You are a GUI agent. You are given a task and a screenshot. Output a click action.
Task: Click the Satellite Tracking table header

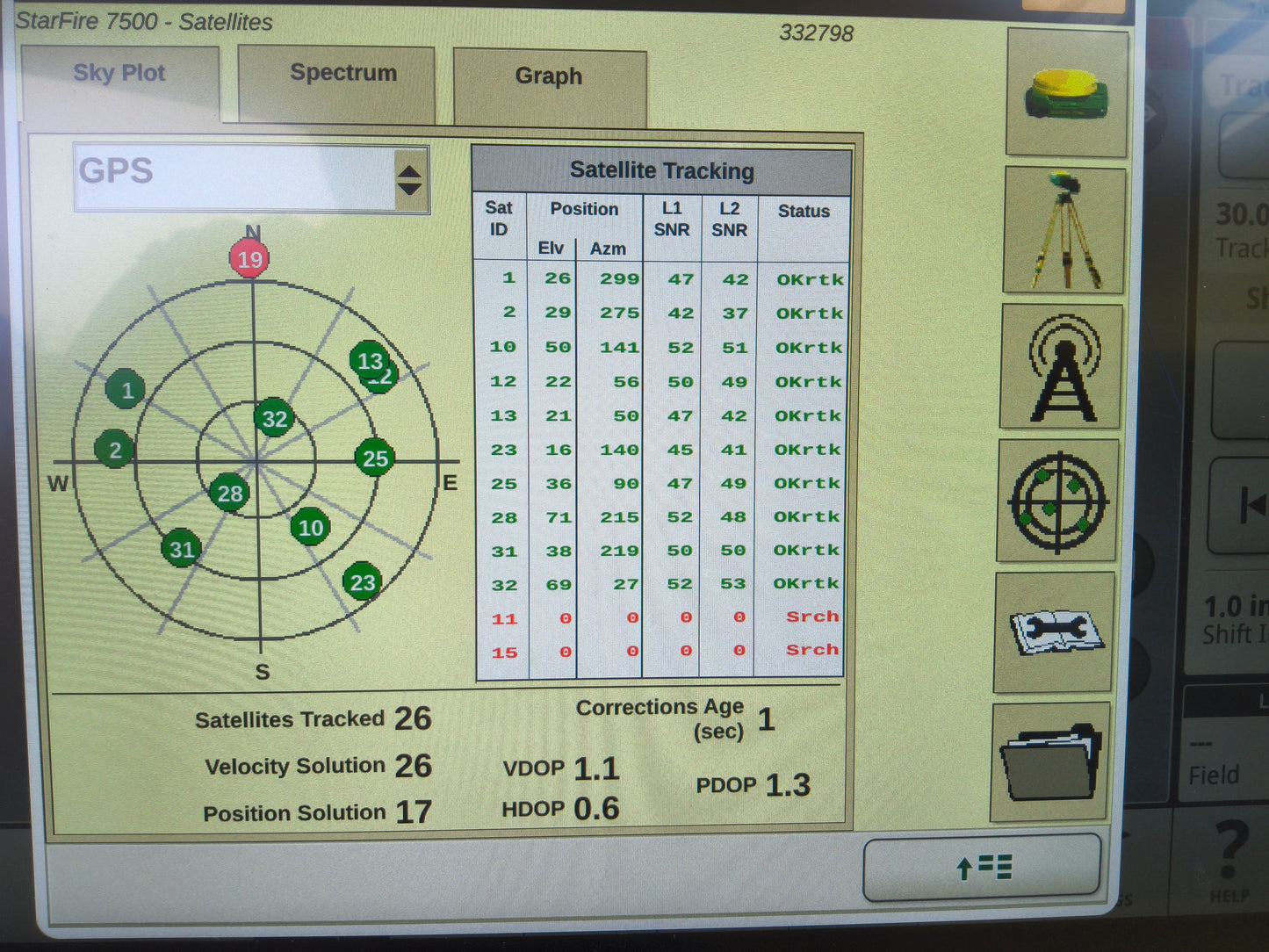(x=661, y=170)
